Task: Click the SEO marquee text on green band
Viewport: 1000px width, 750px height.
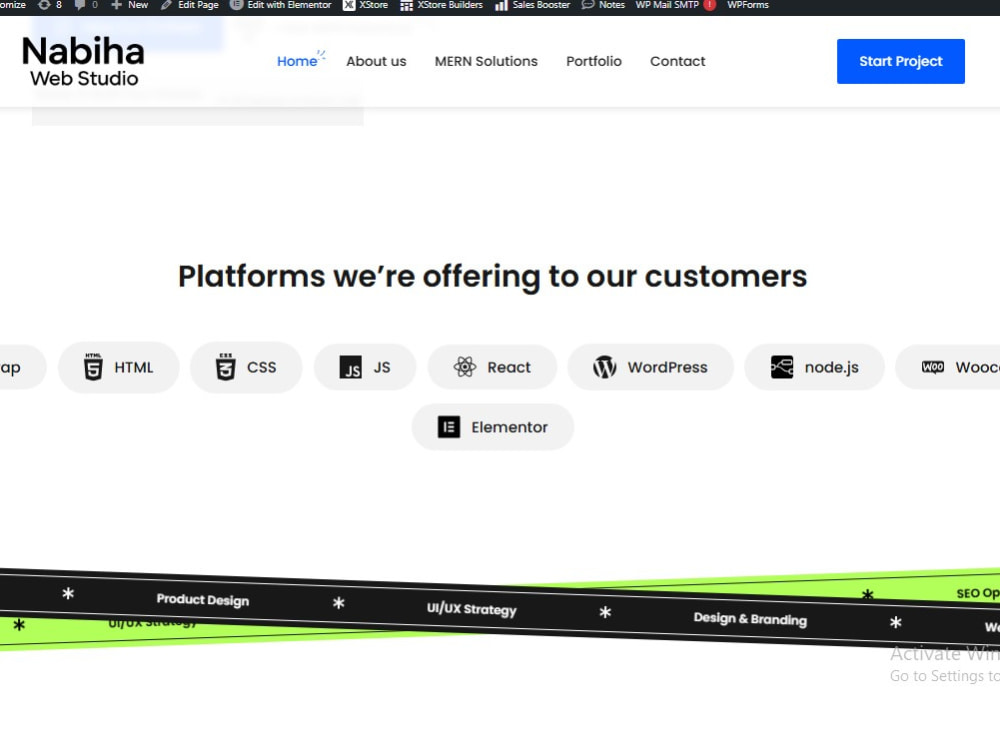Action: click(978, 593)
